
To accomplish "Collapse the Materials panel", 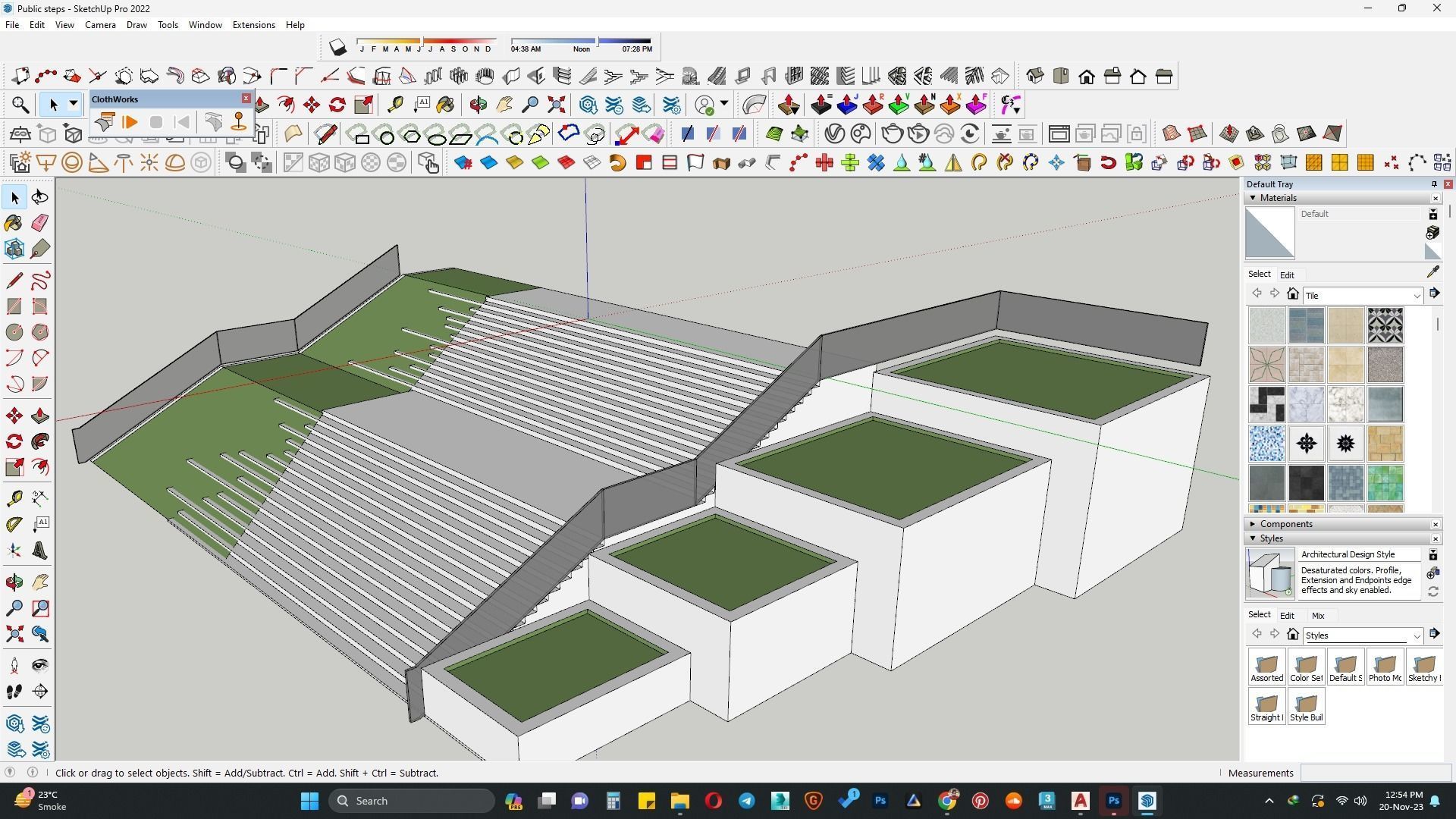I will point(1253,198).
